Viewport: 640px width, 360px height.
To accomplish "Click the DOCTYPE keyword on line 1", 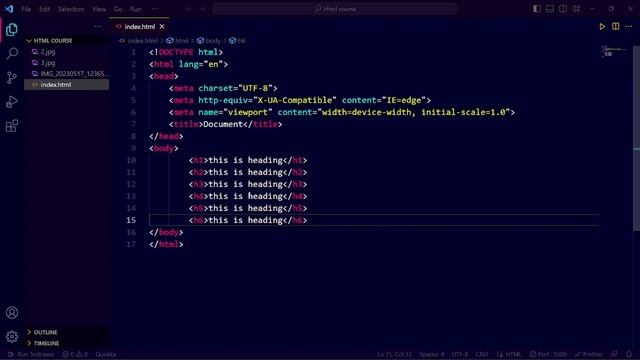I will [176, 52].
